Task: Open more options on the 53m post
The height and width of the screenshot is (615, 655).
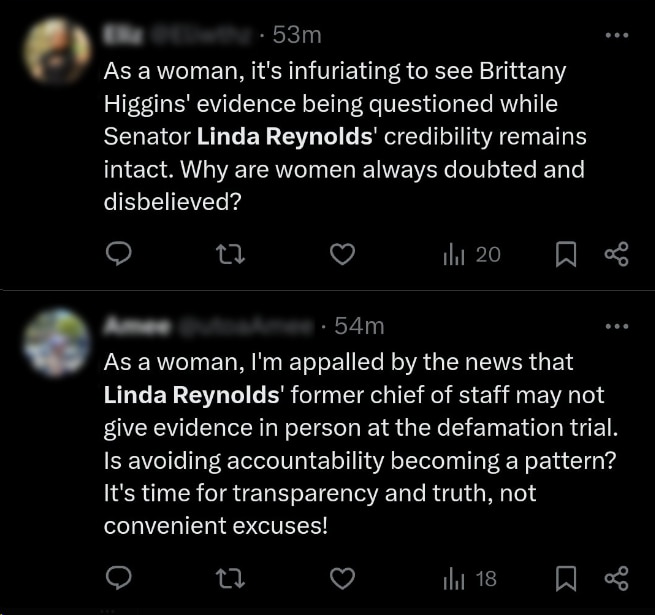Action: 619,35
